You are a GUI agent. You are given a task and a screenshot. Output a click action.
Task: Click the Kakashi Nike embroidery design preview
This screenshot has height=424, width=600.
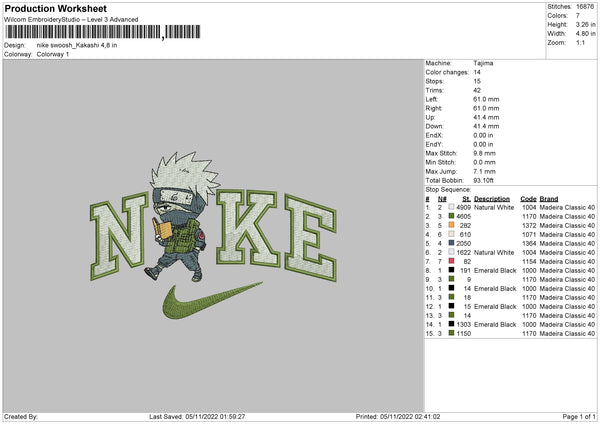[214, 236]
